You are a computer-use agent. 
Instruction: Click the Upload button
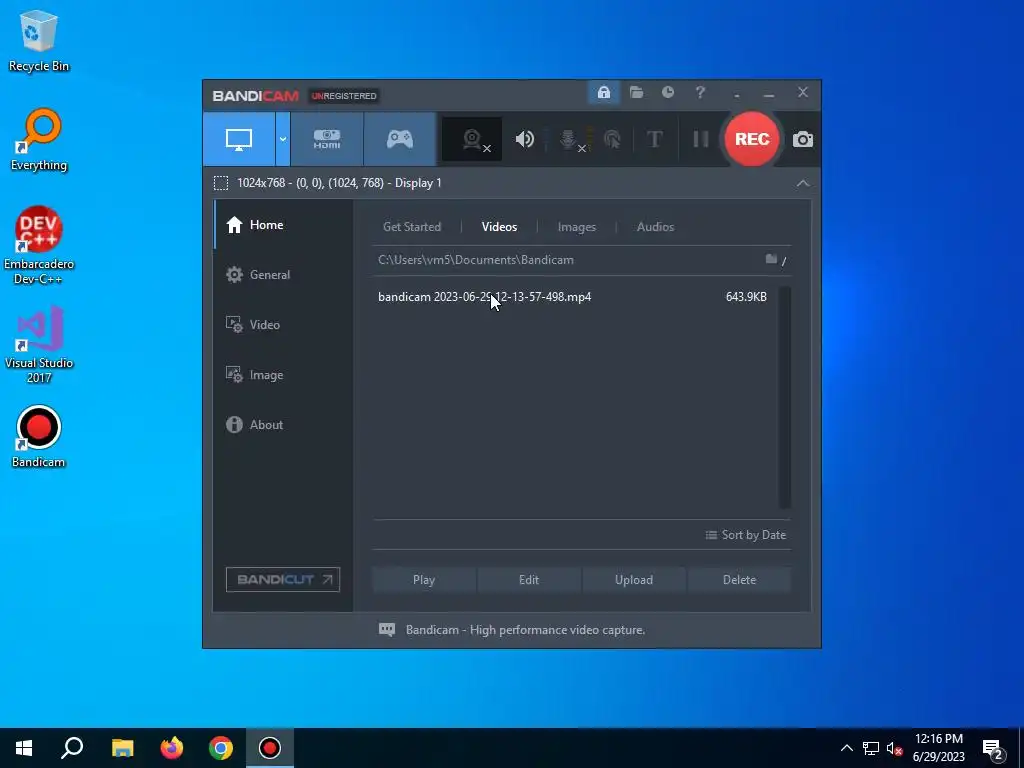[x=633, y=580]
